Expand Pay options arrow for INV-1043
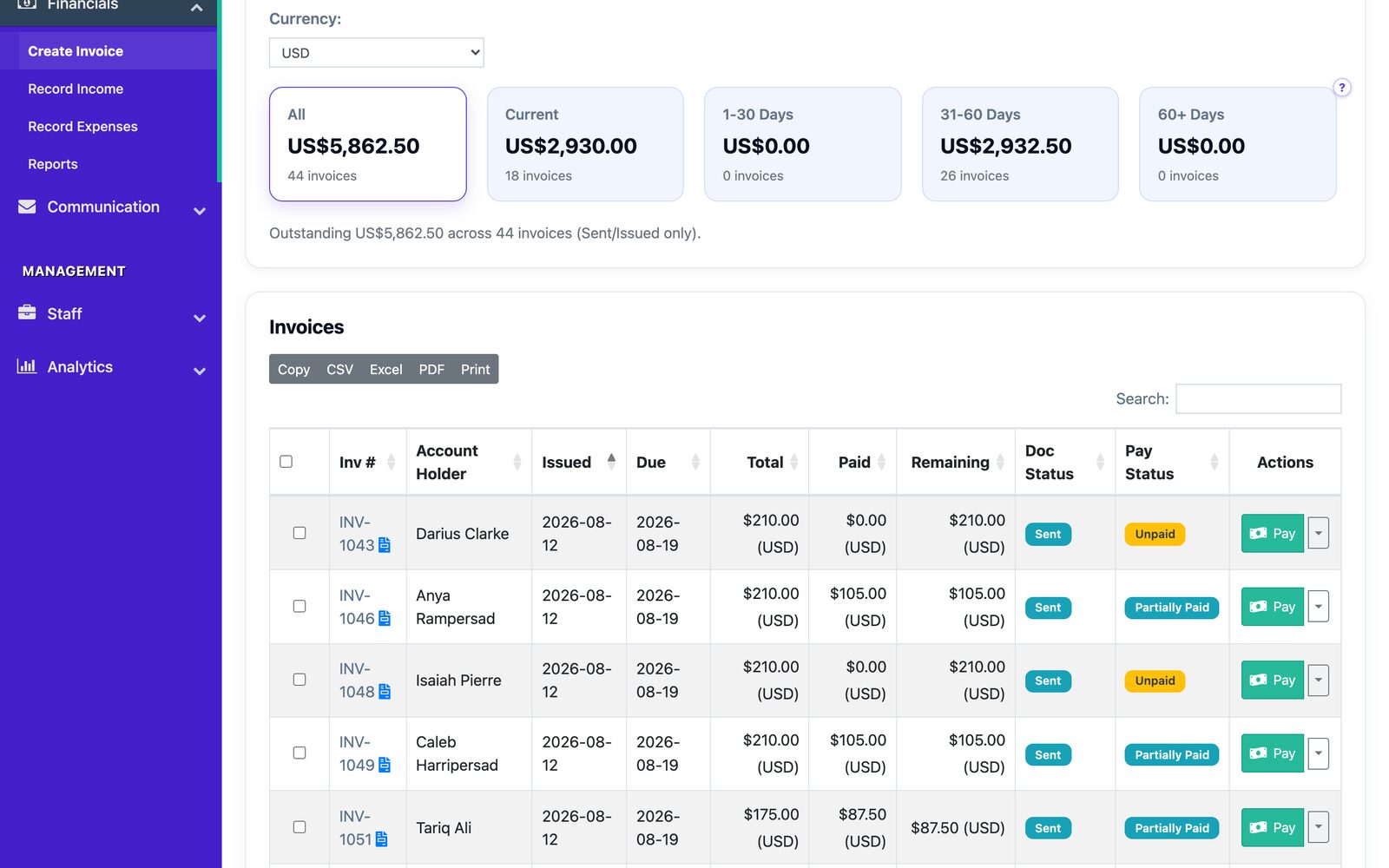1389x868 pixels. click(1318, 533)
